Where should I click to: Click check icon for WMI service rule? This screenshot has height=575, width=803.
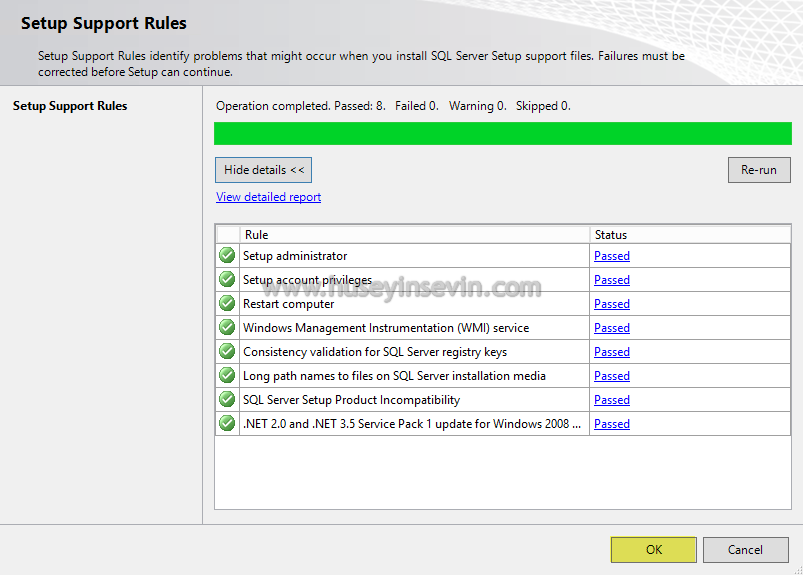(227, 327)
